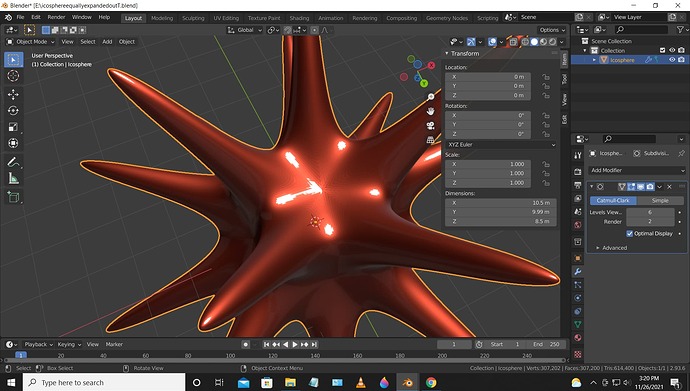The image size is (690, 391).
Task: Select the Rotate tool
Action: coord(13,110)
